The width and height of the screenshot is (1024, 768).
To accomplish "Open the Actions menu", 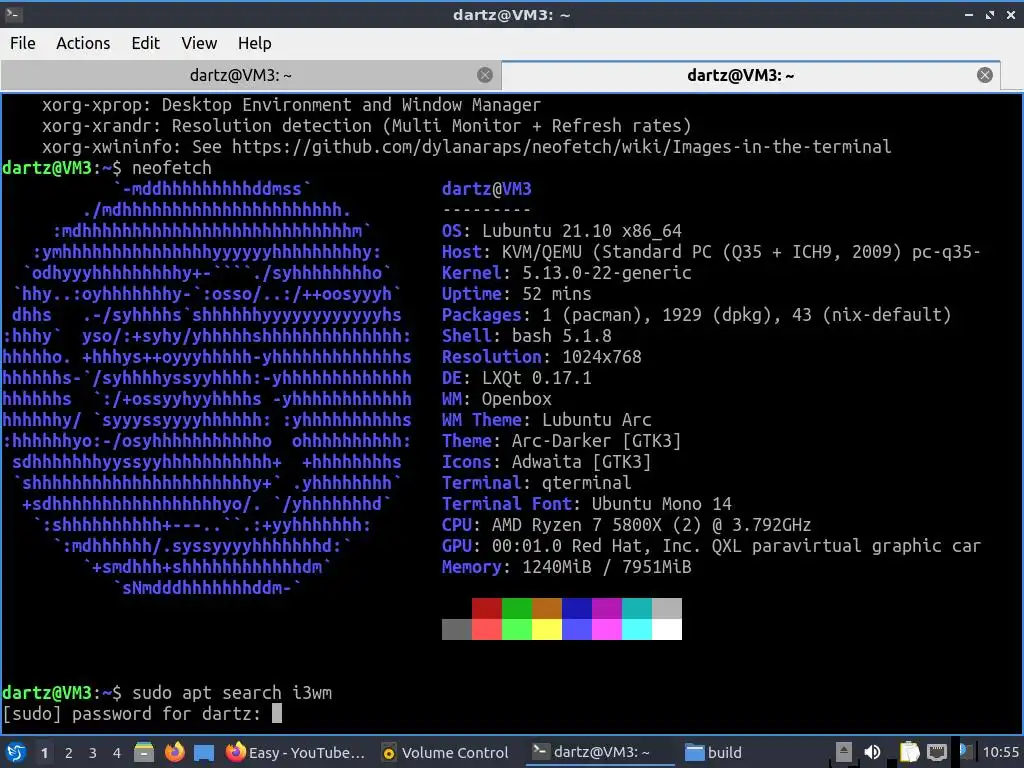I will click(83, 43).
